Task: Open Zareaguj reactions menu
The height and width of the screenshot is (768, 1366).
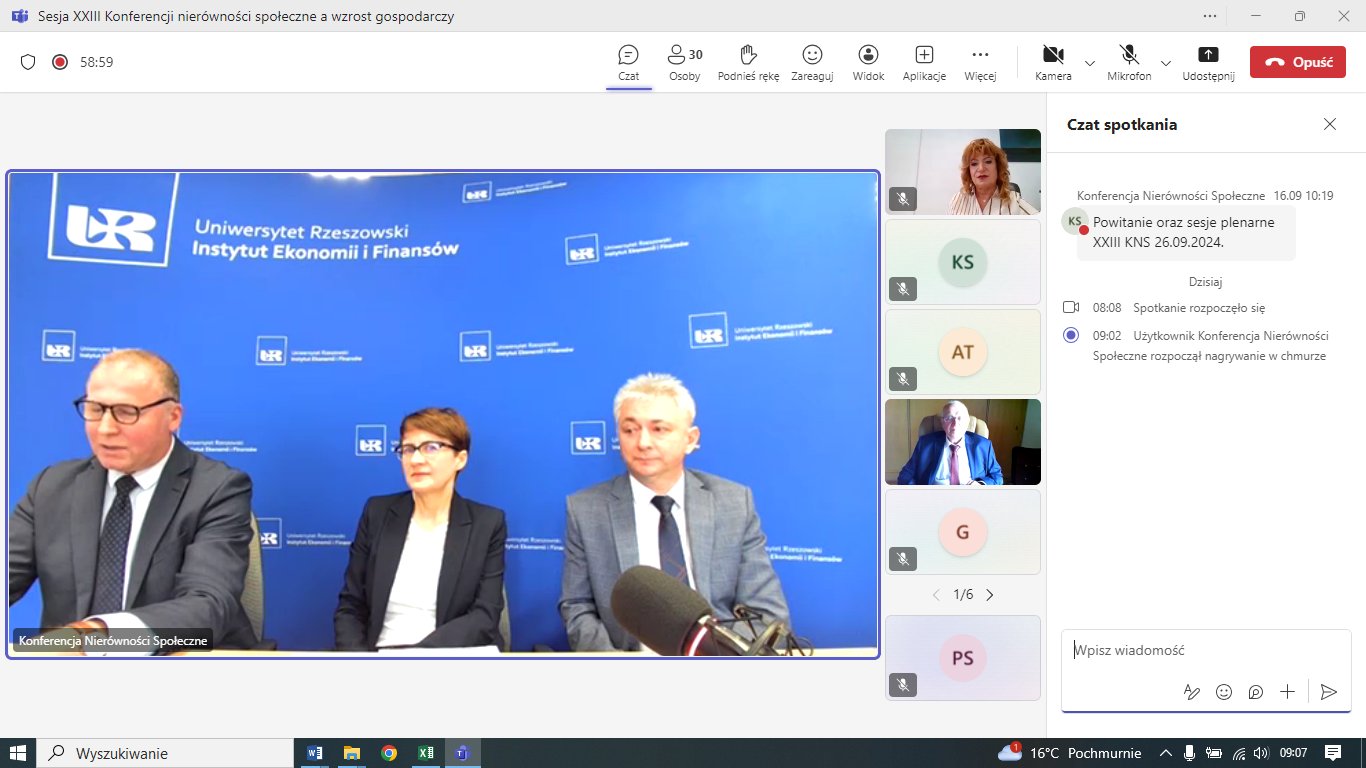Action: (x=812, y=62)
